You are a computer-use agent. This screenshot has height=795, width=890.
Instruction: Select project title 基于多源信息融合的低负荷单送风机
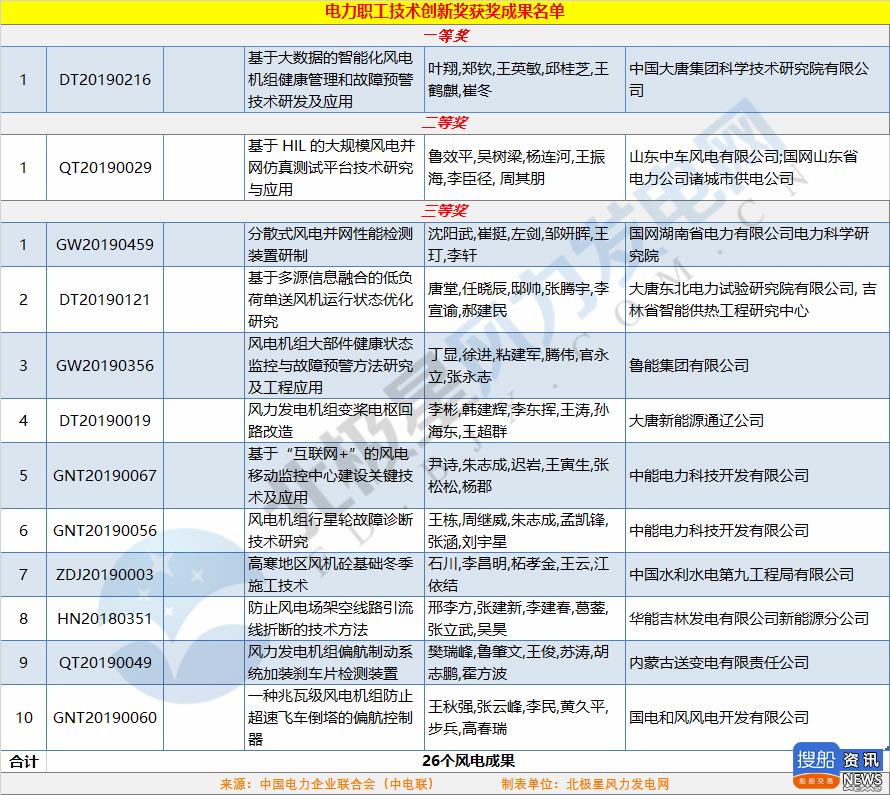330,300
